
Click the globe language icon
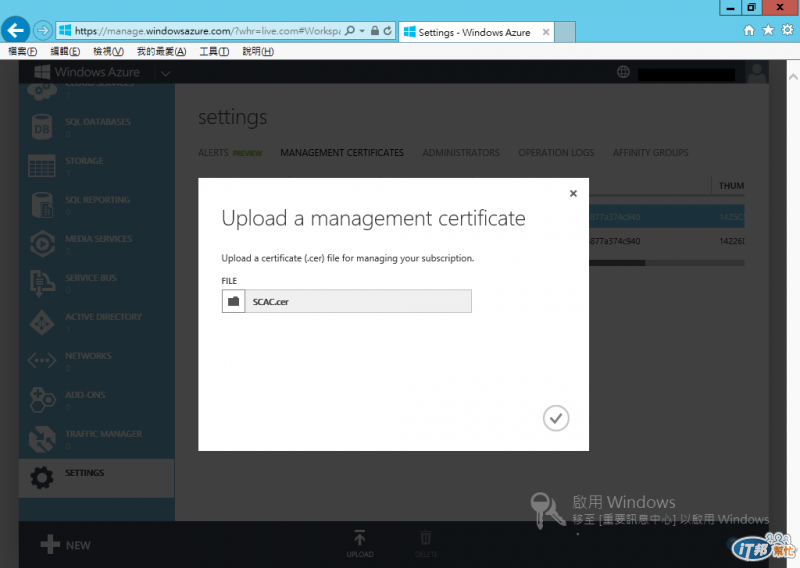click(623, 72)
